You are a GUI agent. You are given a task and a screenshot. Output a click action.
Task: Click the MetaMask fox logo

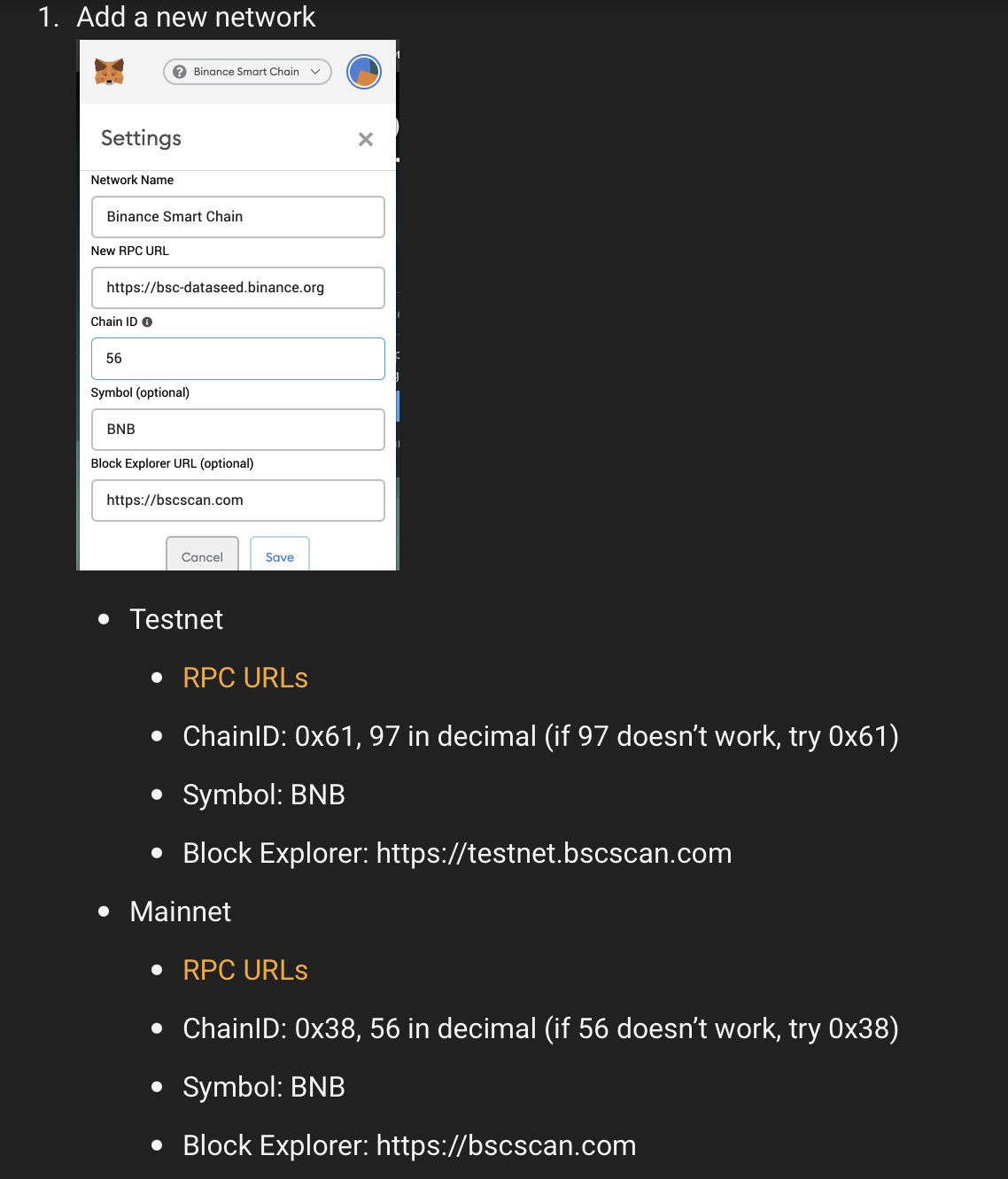point(109,72)
